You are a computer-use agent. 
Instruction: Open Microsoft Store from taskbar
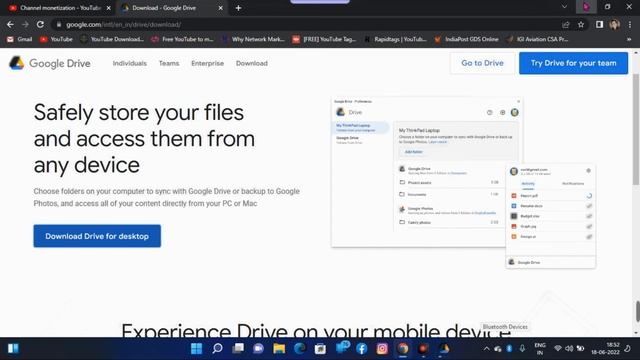(x=320, y=348)
